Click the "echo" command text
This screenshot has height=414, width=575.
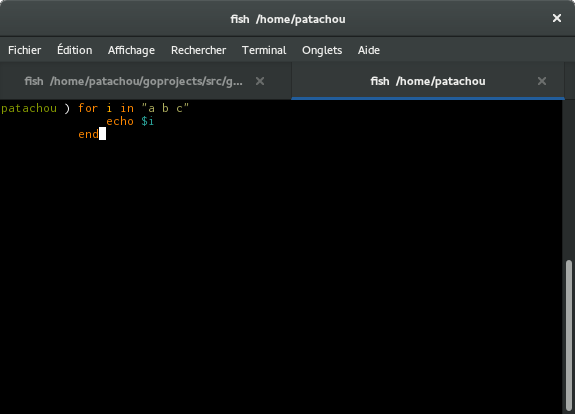[120, 121]
